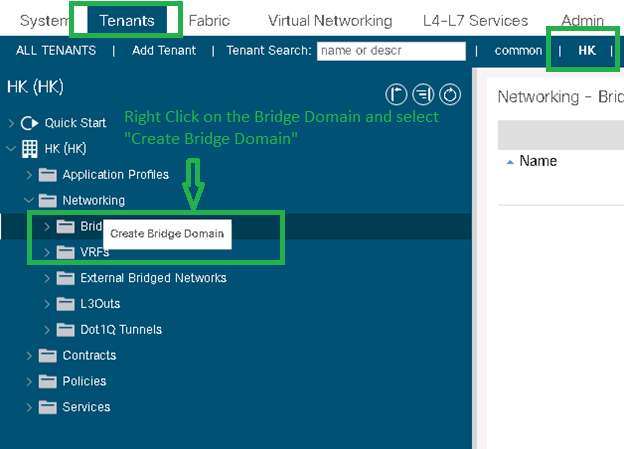This screenshot has height=449, width=624.
Task: Open the Admin tab
Action: click(582, 21)
